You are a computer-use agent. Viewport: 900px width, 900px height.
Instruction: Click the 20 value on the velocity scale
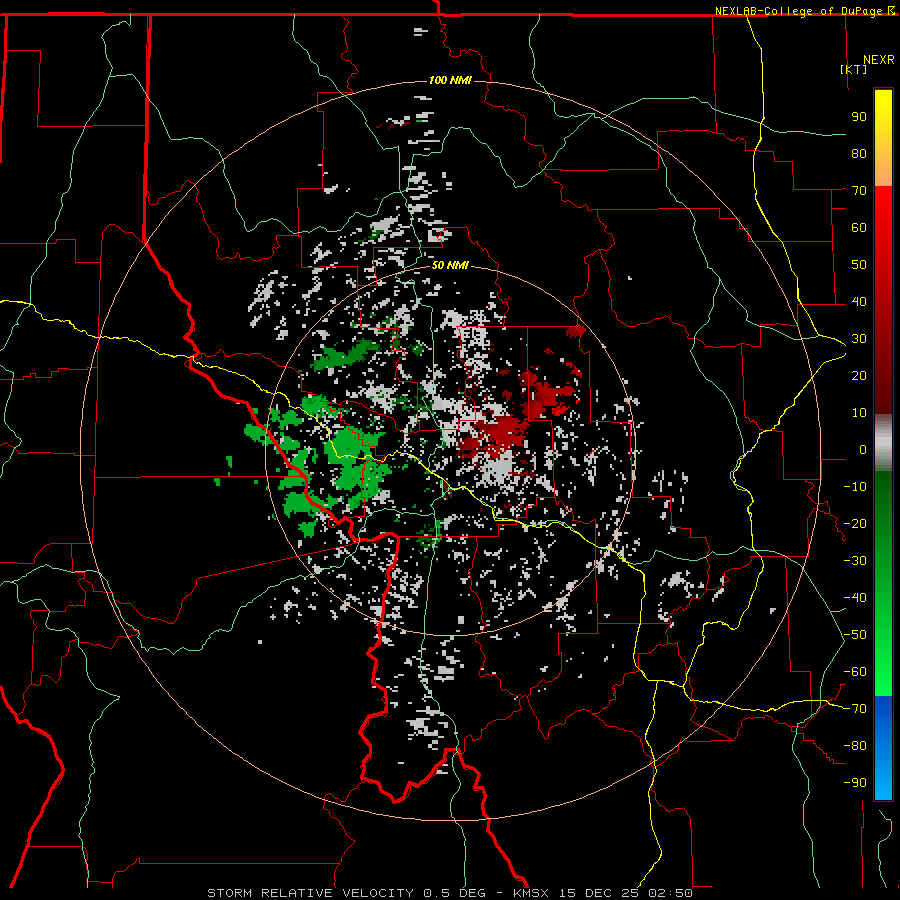pos(859,375)
